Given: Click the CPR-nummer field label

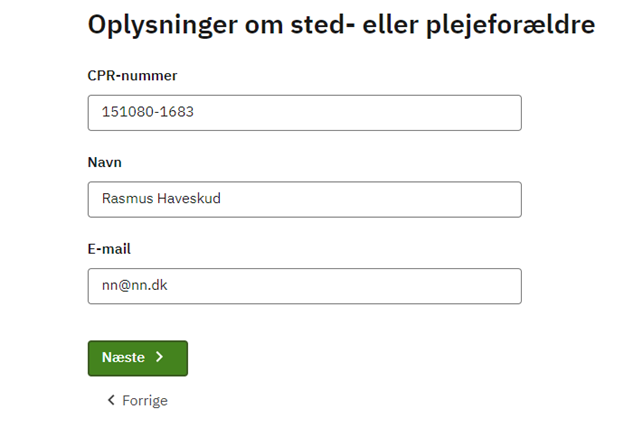Looking at the screenshot, I should click(132, 76).
